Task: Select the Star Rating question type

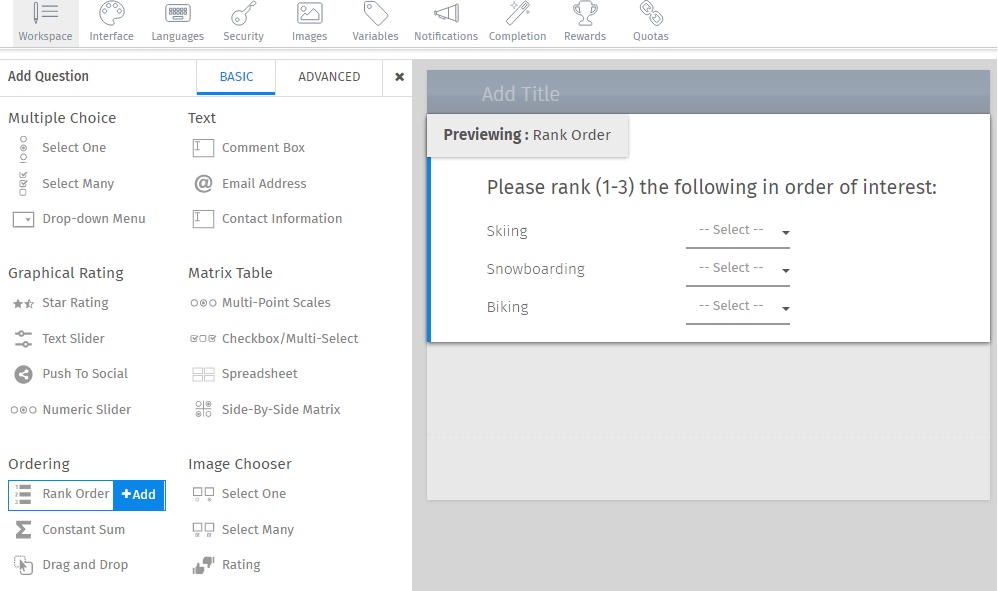Action: [x=75, y=303]
